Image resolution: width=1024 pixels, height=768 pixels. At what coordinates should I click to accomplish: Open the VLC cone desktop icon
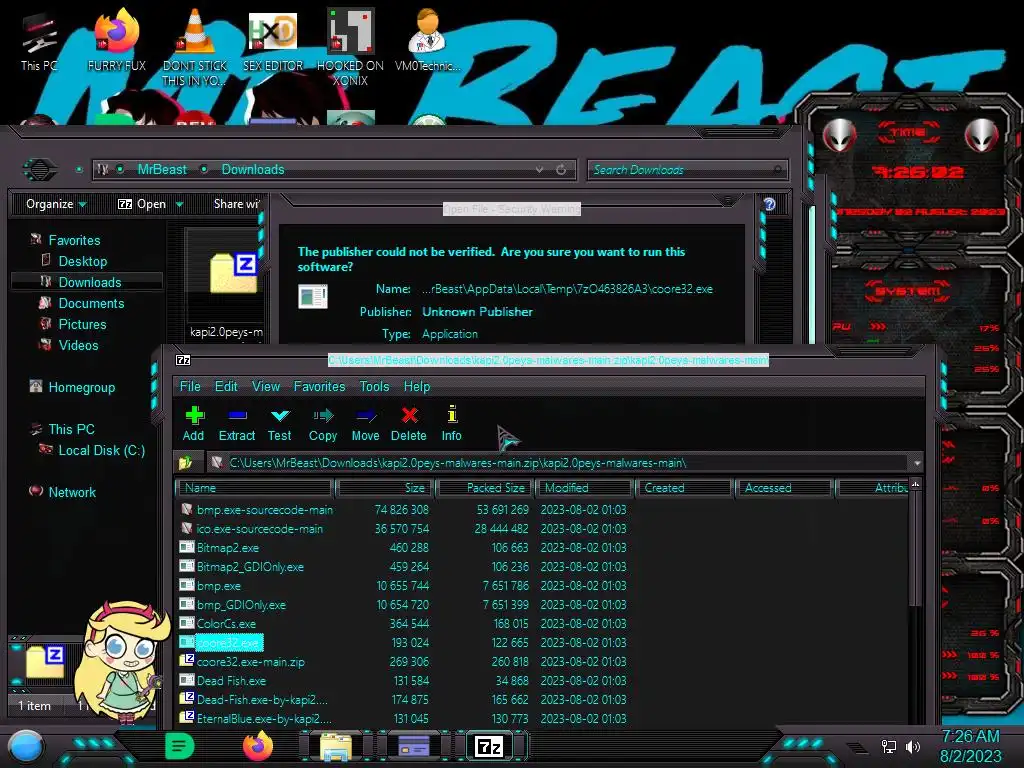click(195, 47)
